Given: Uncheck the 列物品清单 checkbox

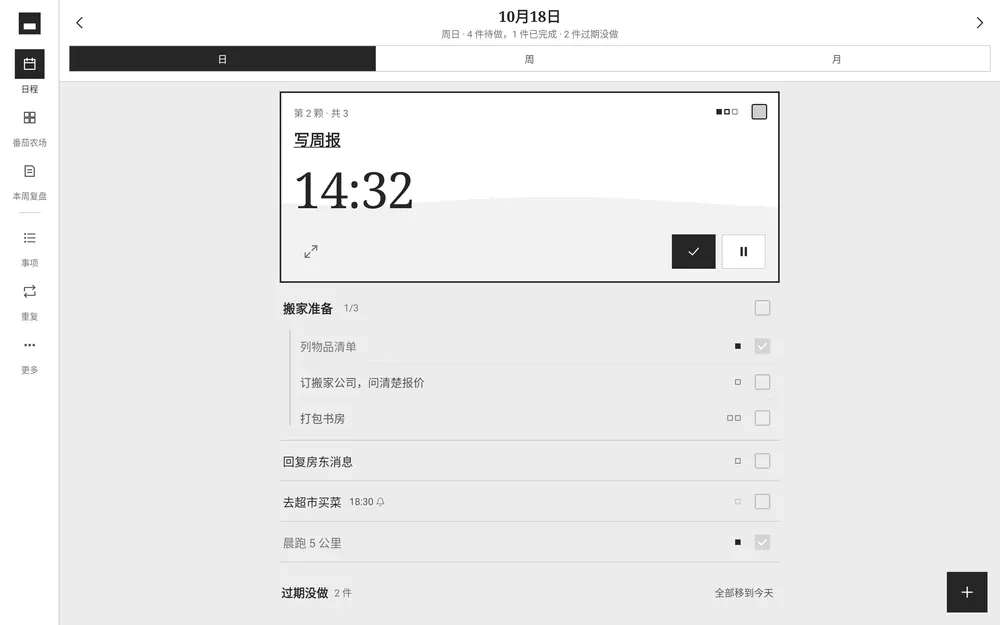Looking at the screenshot, I should 762,346.
